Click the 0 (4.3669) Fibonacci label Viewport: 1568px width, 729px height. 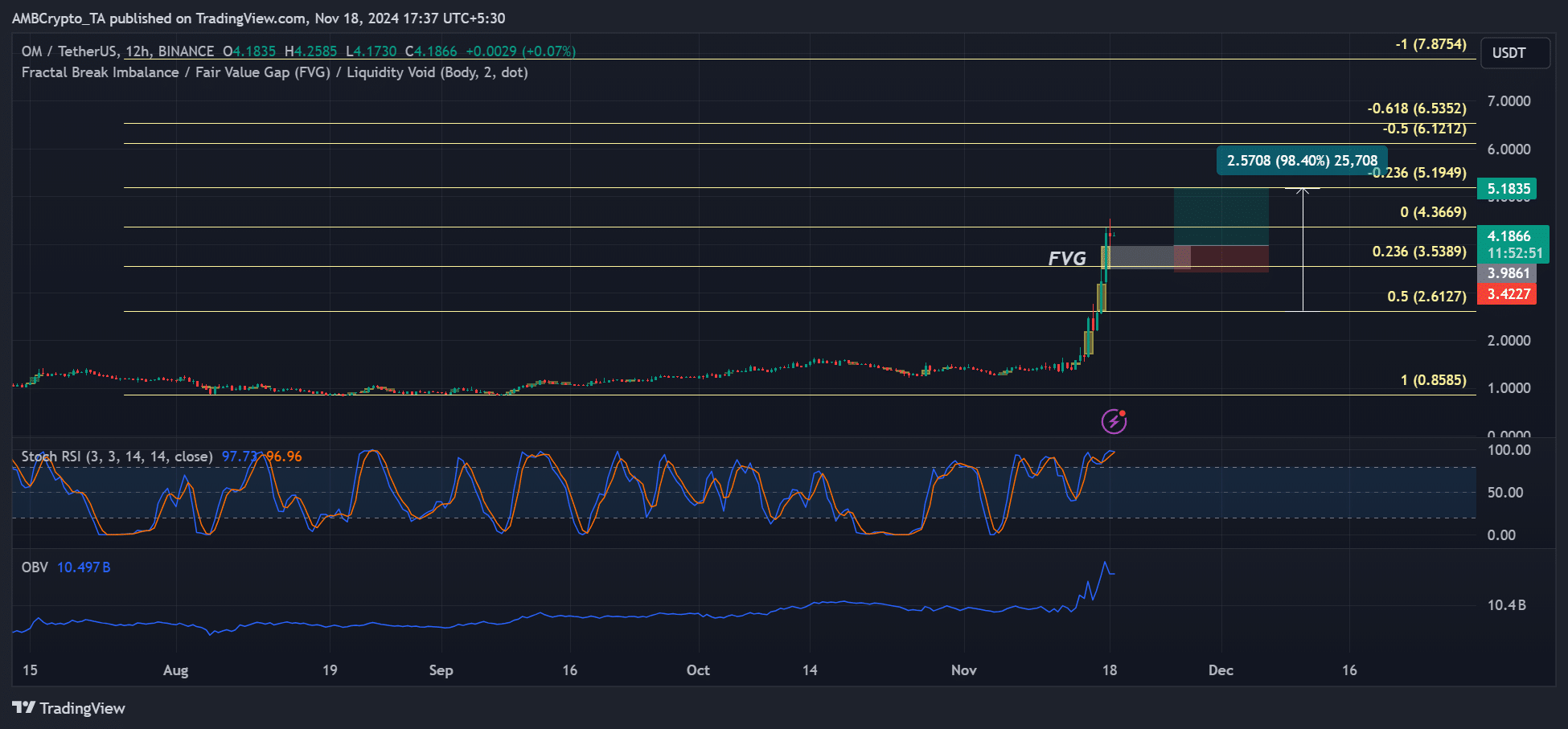click(x=1433, y=212)
